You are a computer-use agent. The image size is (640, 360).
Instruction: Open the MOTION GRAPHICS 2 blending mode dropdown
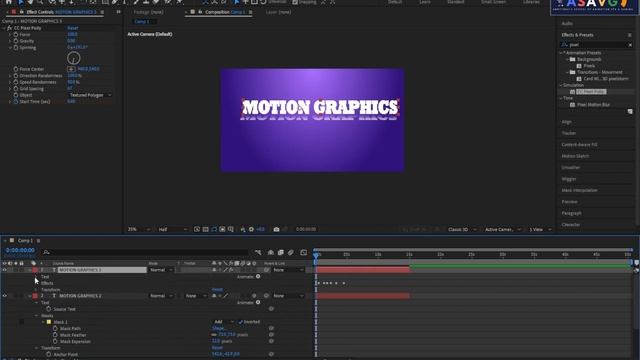coord(160,296)
